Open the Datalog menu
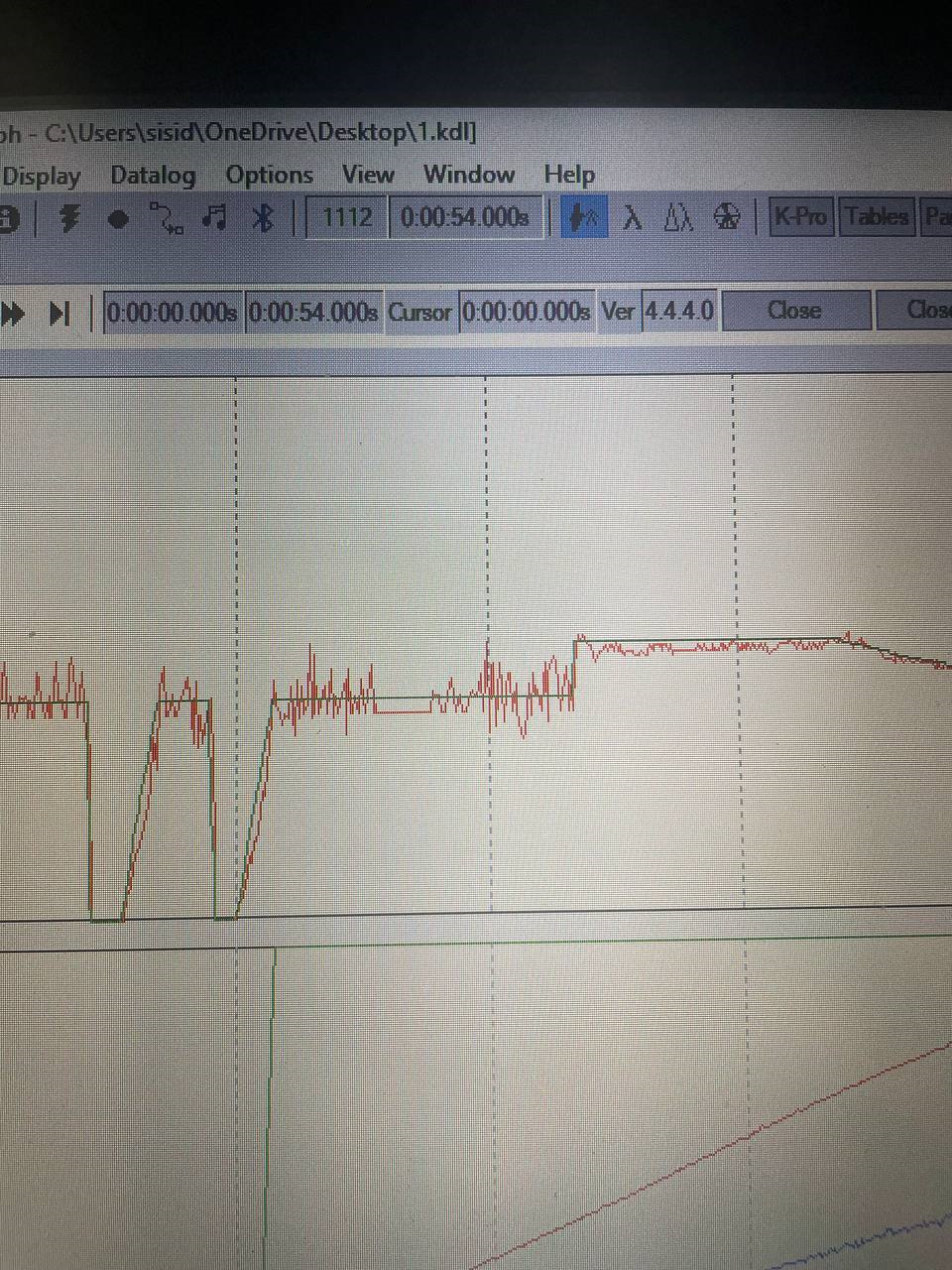Image resolution: width=952 pixels, height=1270 pixels. (x=153, y=176)
